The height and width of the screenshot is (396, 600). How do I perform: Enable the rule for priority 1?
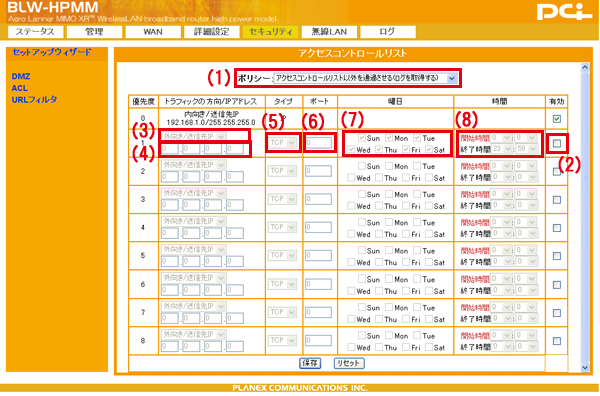557,143
